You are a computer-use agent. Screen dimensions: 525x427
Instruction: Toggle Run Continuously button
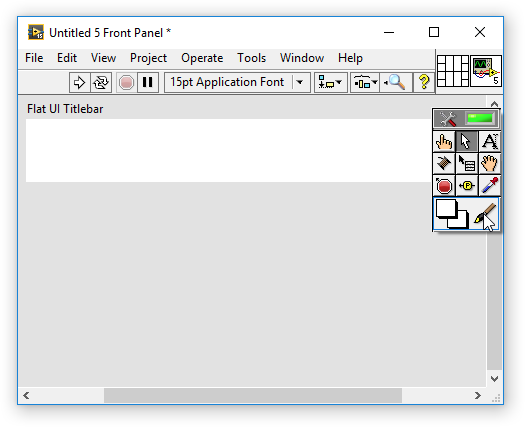(x=101, y=82)
